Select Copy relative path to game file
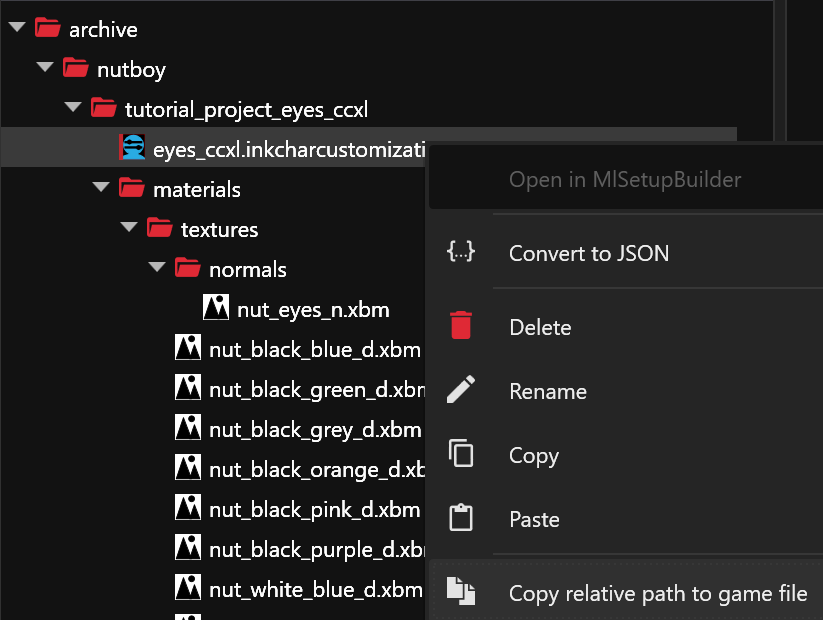Screen dimensions: 823x620 click(657, 593)
